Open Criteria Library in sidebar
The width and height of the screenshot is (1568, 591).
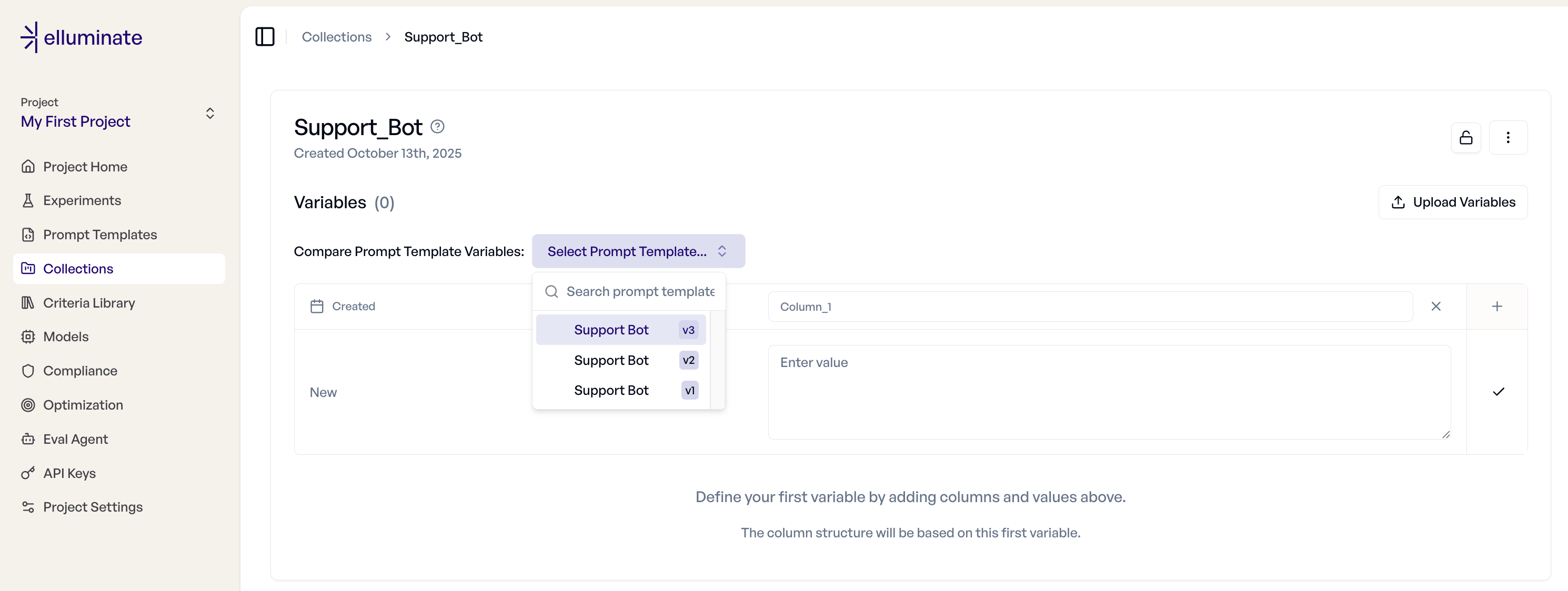tap(89, 303)
